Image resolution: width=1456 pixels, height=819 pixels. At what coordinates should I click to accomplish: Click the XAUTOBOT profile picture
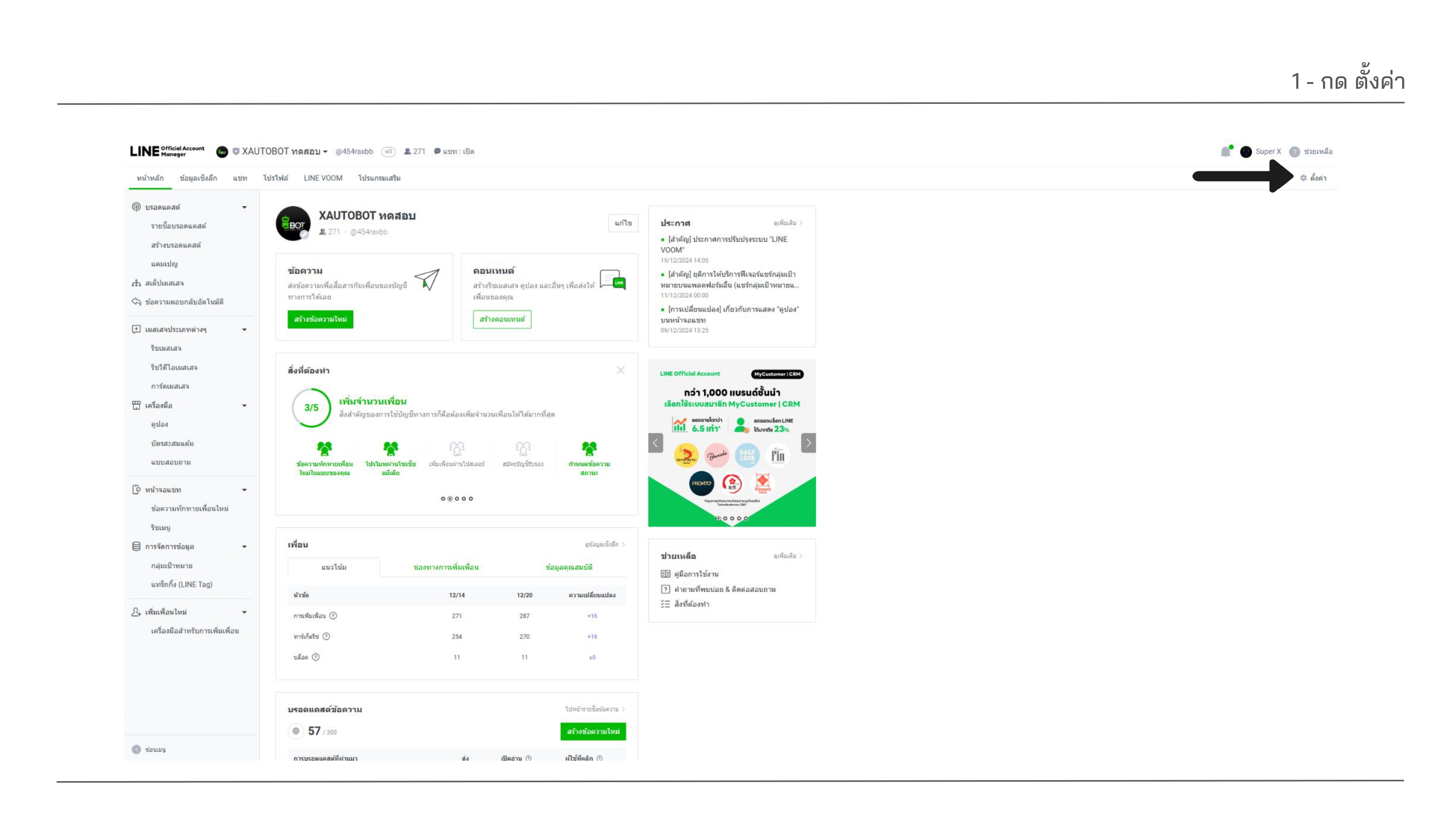coord(293,223)
